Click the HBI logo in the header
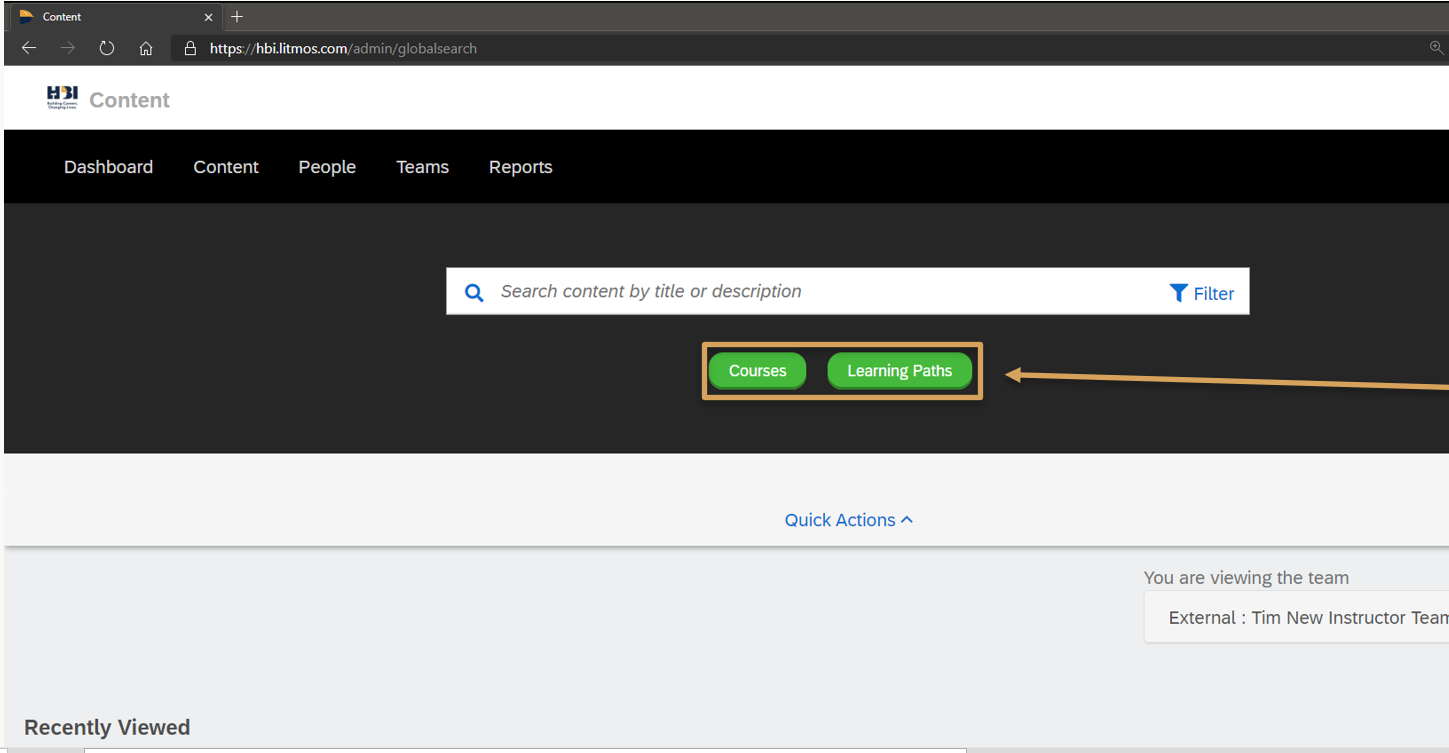This screenshot has height=753, width=1449. point(62,97)
